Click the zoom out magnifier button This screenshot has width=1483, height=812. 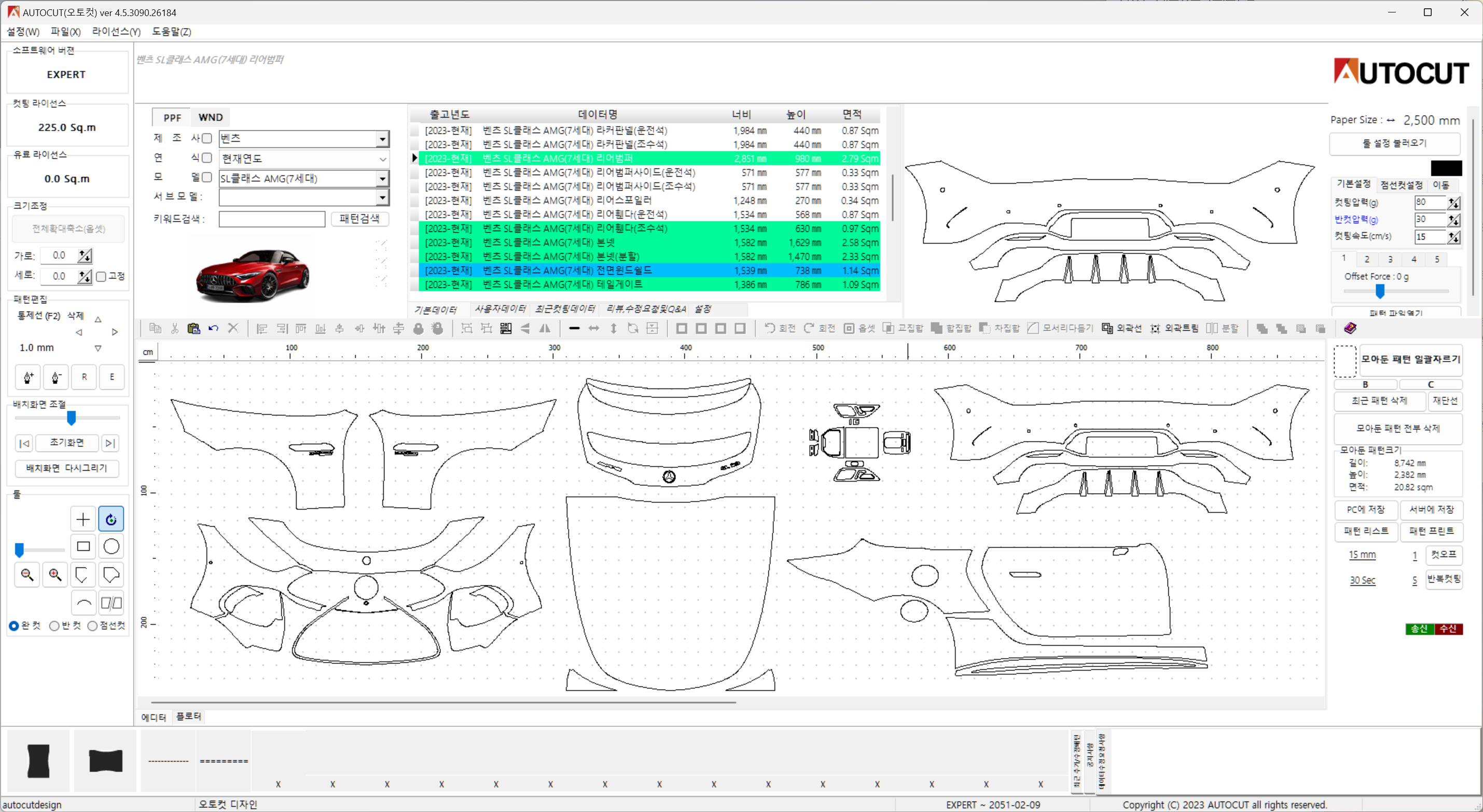[x=27, y=575]
